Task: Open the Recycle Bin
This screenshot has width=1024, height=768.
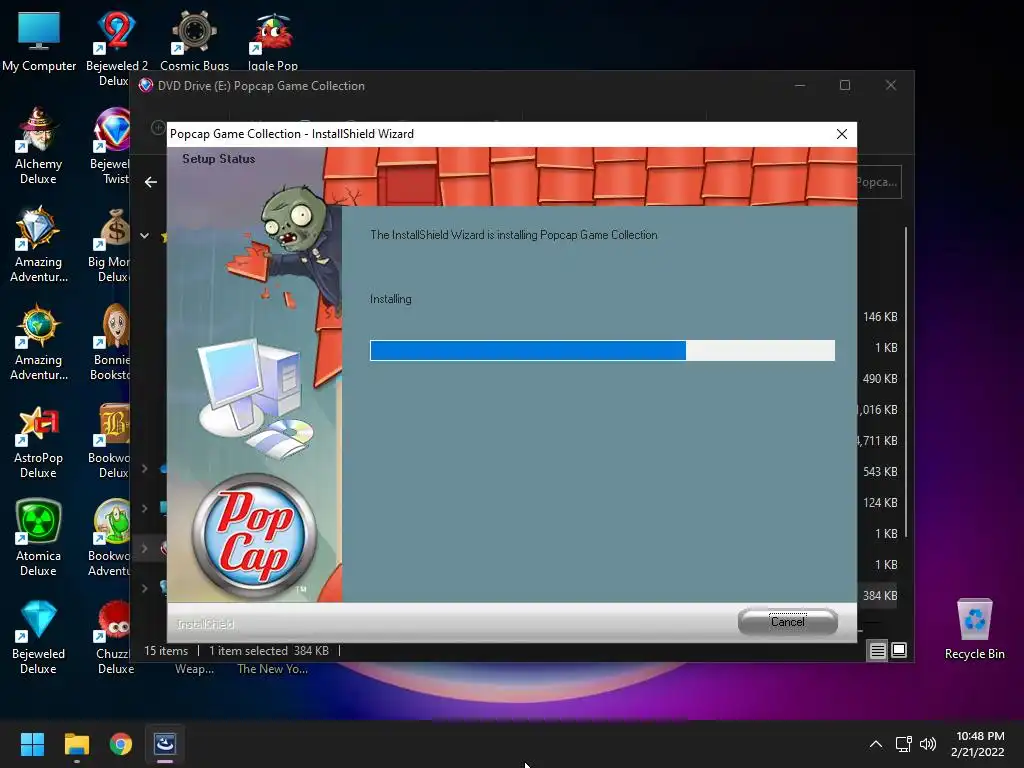Action: click(974, 628)
